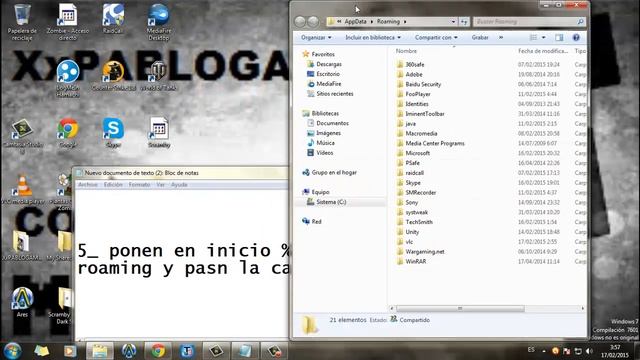The height and width of the screenshot is (360, 640).
Task: Click the Grabar toolbar button
Action: point(480,38)
